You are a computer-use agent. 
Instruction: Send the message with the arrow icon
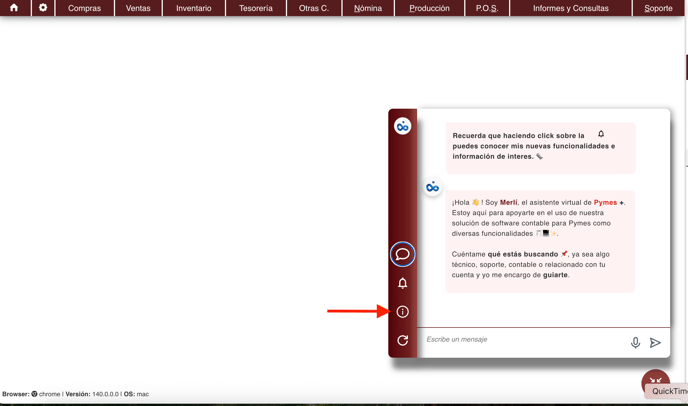tap(655, 343)
